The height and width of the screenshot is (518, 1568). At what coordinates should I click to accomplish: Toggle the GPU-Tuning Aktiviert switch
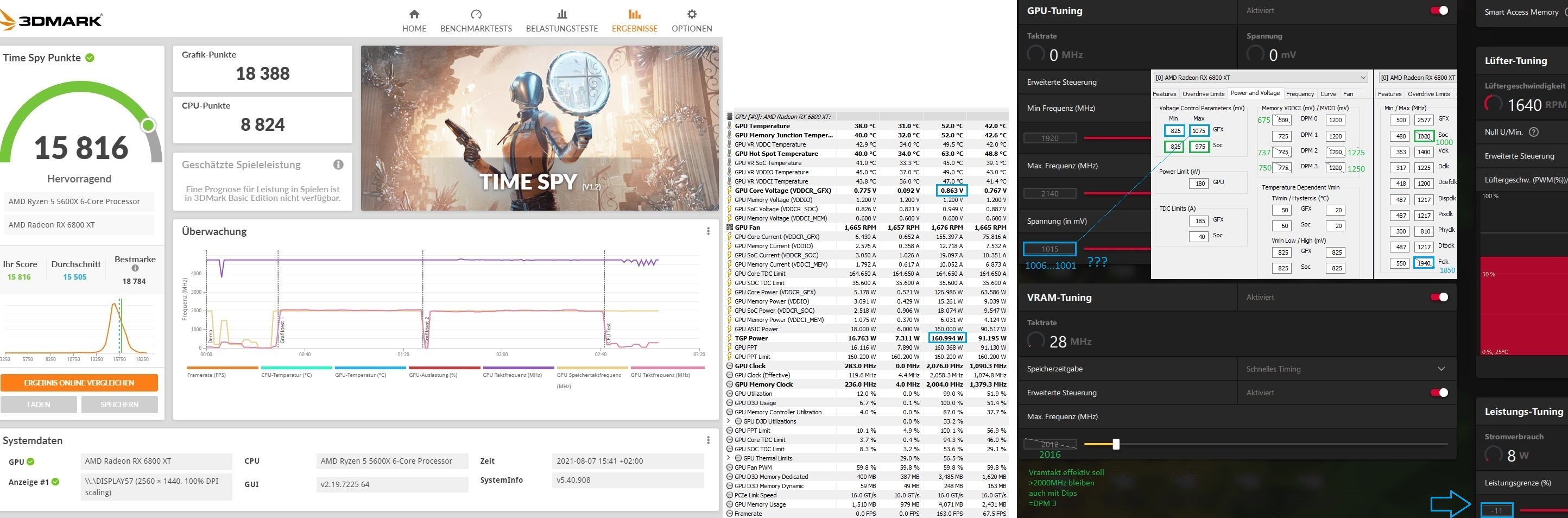point(1439,10)
